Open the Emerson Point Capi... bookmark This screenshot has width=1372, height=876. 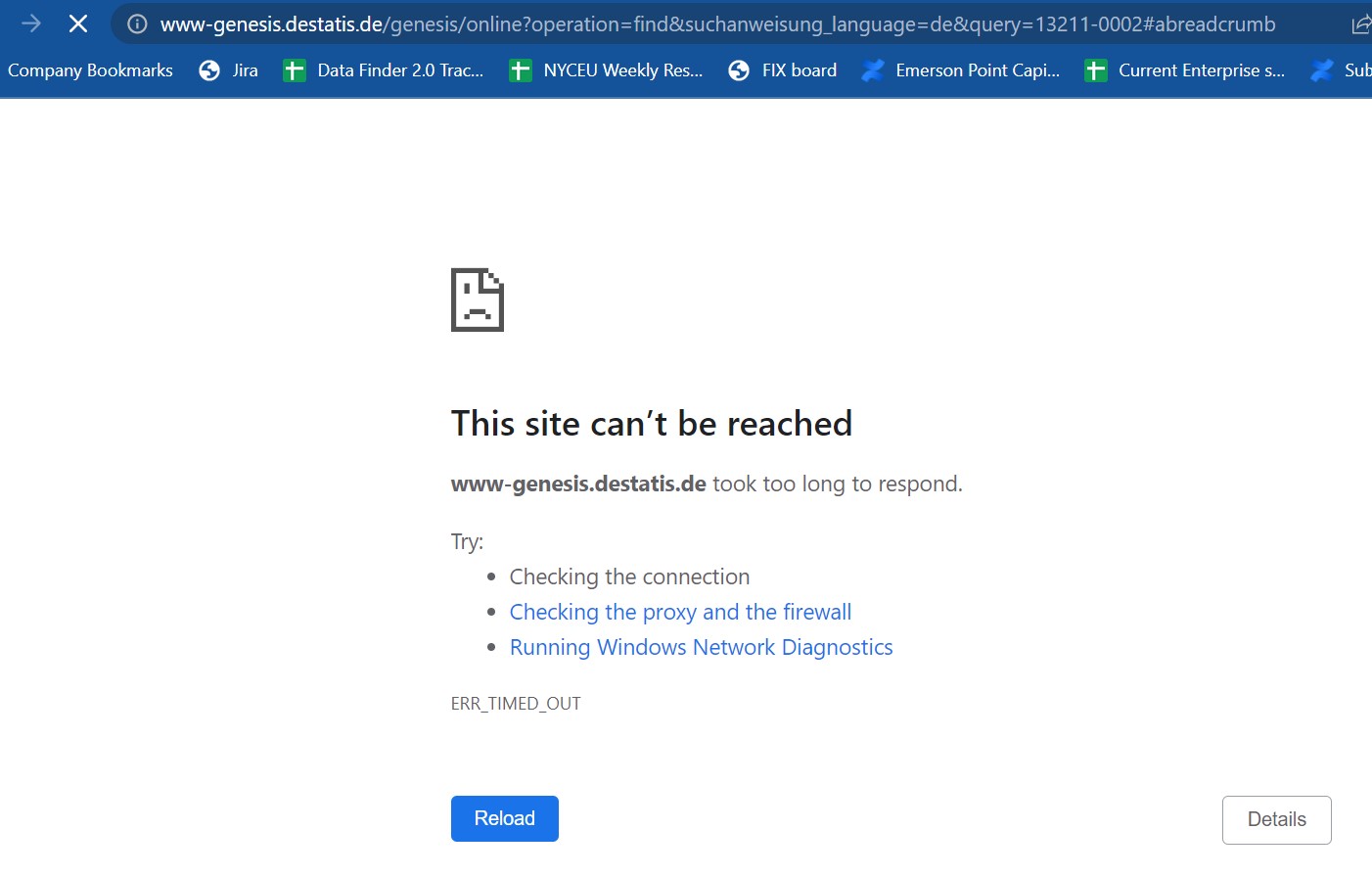click(960, 70)
